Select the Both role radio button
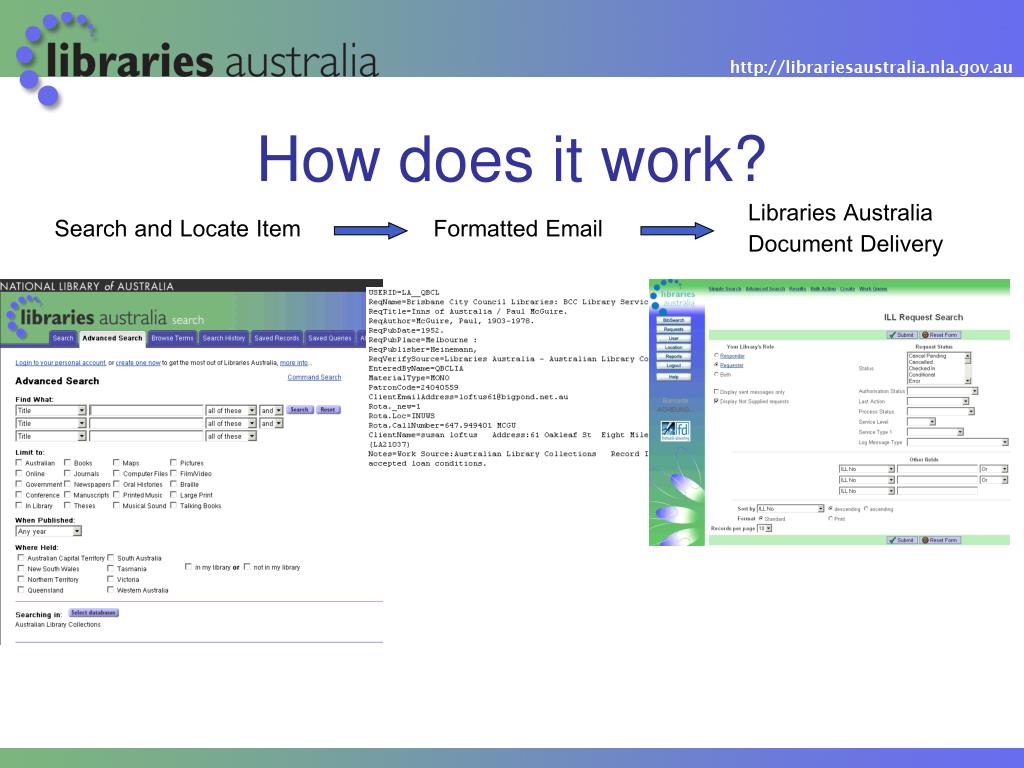Viewport: 1024px width, 768px height. [716, 374]
